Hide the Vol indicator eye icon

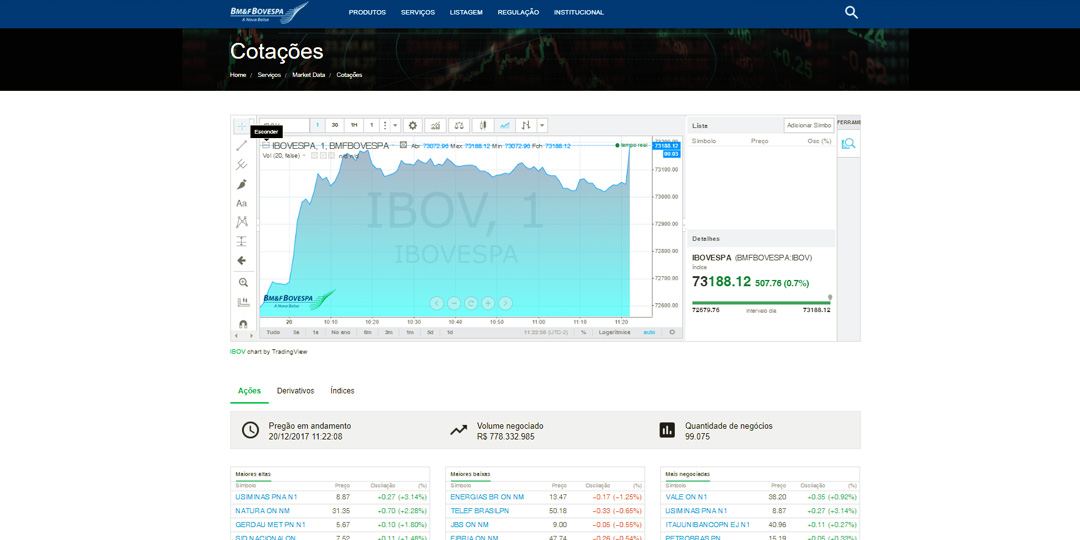pyautogui.click(x=314, y=156)
